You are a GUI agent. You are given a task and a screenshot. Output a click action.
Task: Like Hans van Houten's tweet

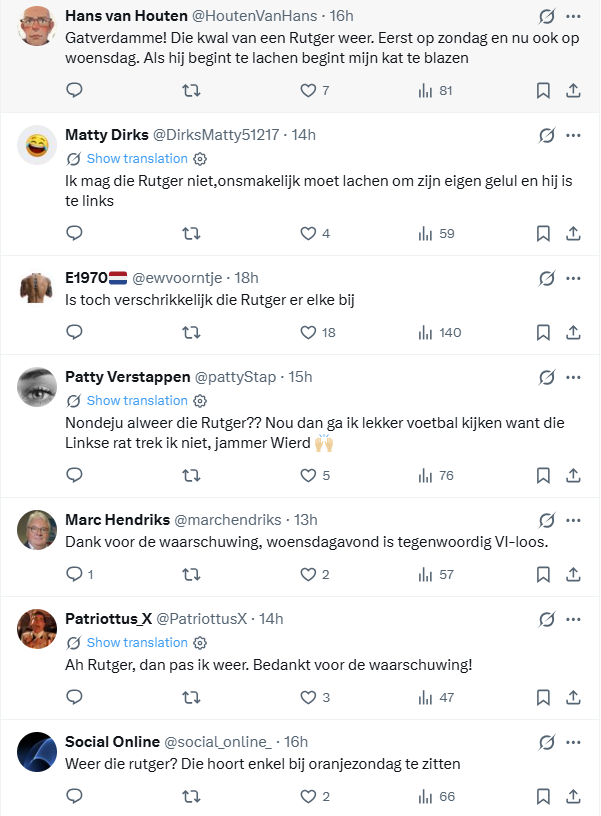click(x=309, y=91)
